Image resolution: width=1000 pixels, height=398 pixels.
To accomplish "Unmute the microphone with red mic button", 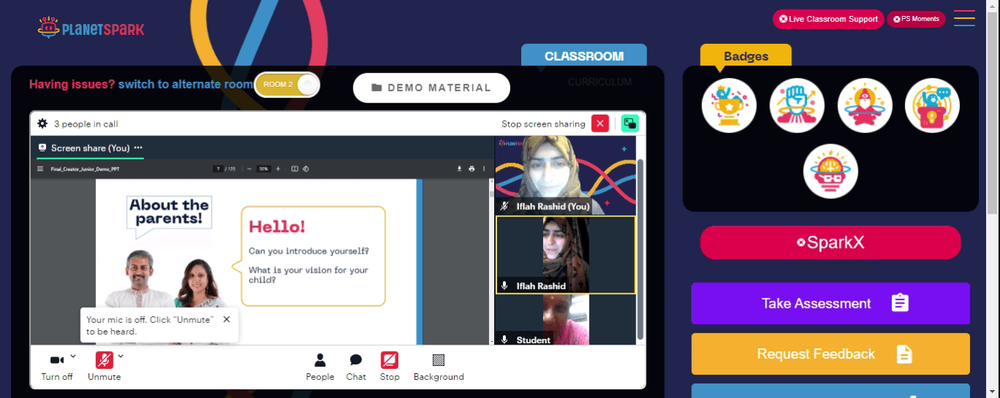I will coord(105,360).
